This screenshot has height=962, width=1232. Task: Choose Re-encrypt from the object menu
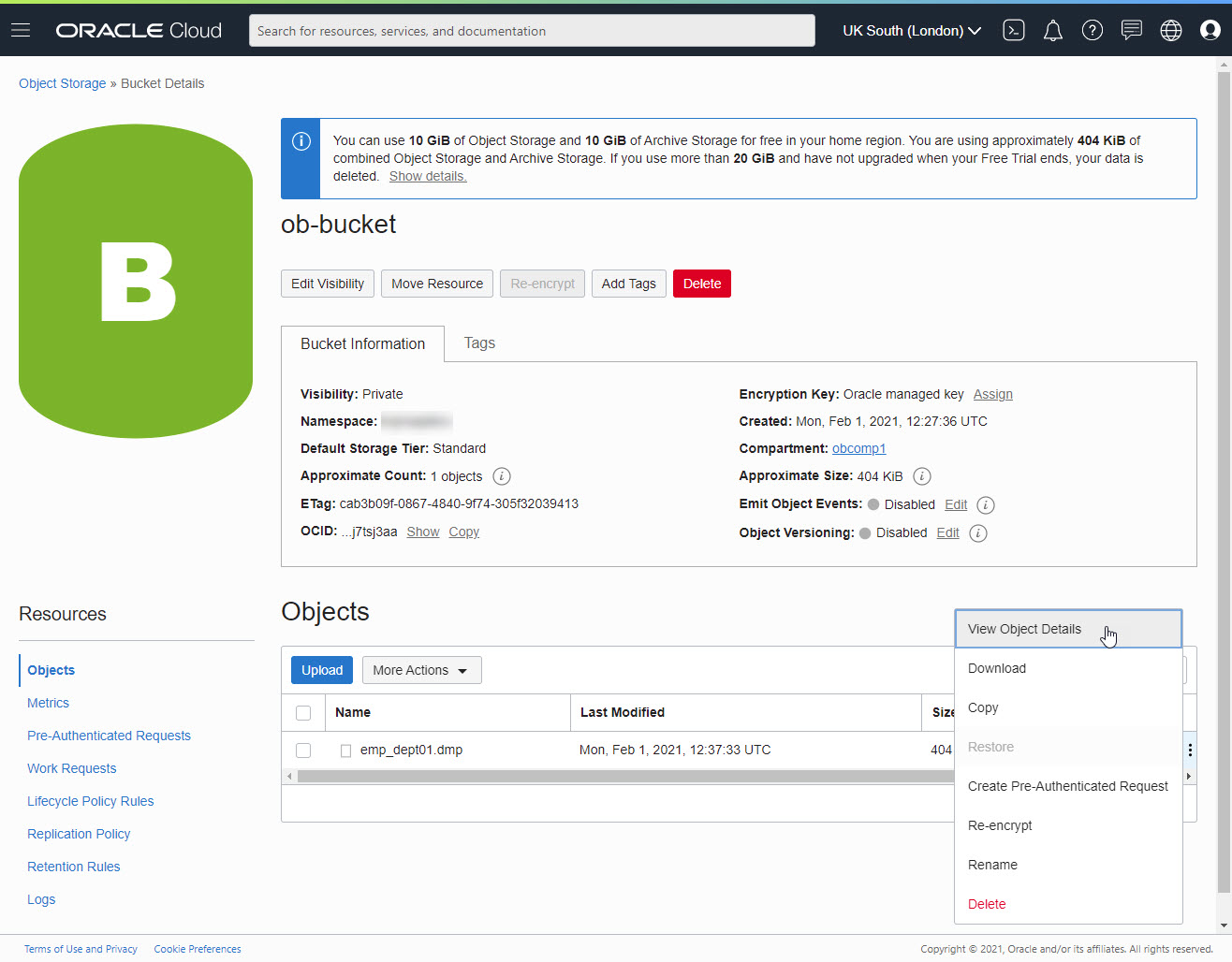(x=1068, y=825)
